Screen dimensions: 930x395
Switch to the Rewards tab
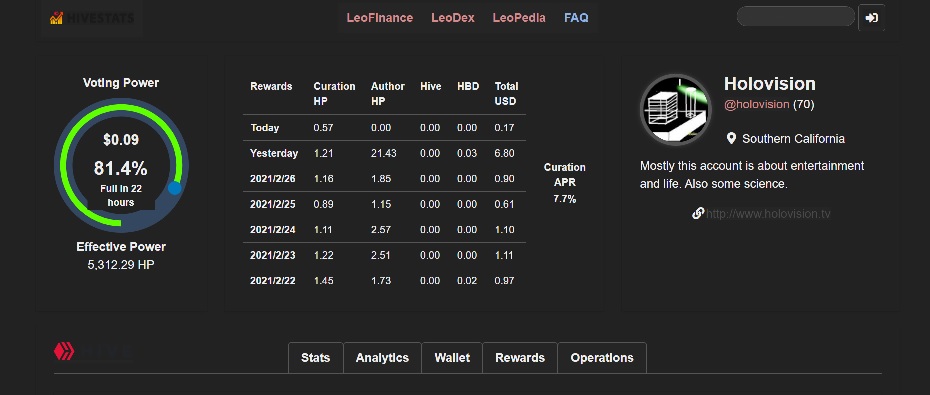tap(520, 358)
